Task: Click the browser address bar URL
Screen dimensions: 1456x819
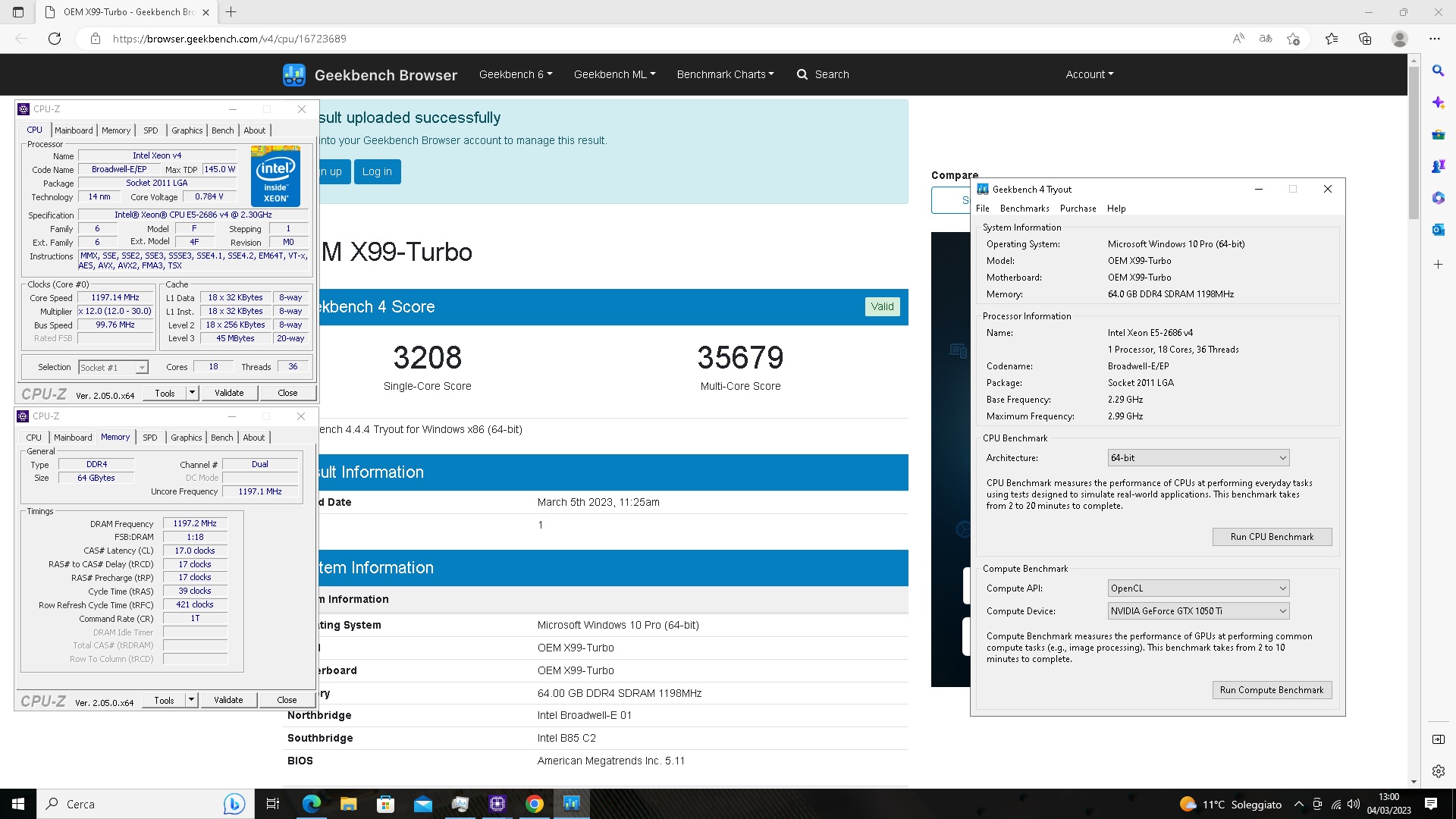Action: pos(230,39)
